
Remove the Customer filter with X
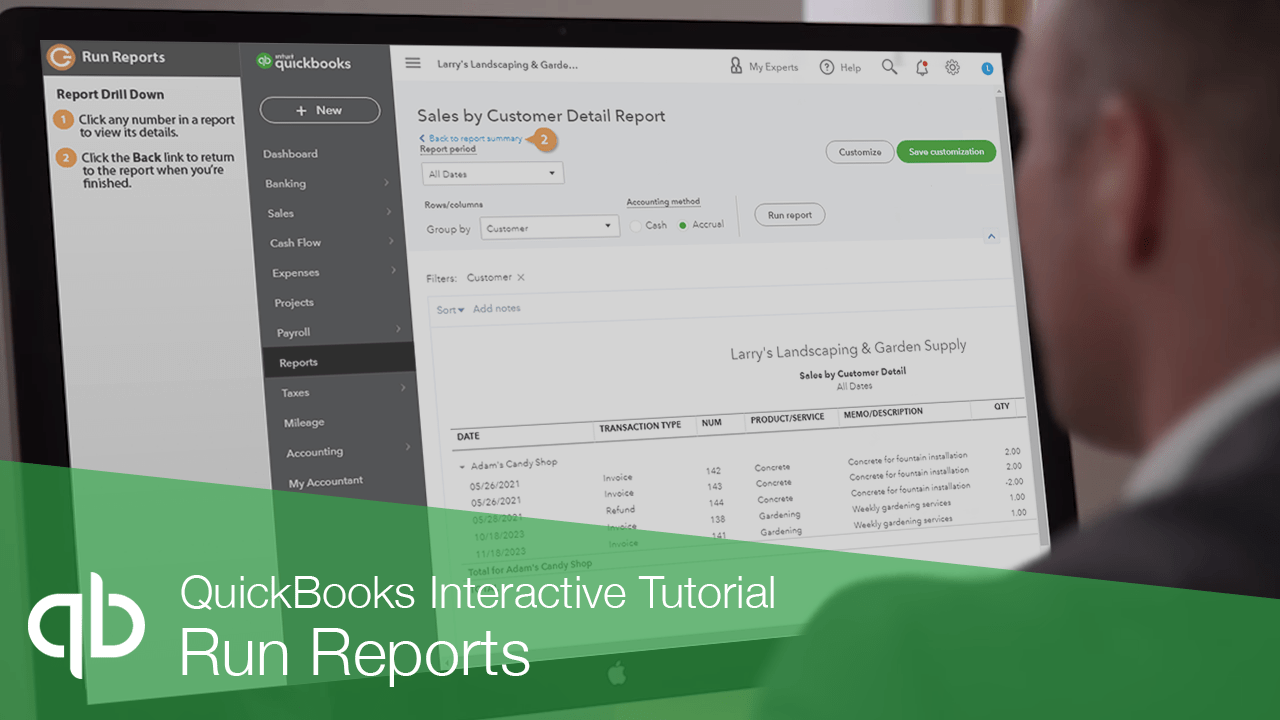point(520,277)
